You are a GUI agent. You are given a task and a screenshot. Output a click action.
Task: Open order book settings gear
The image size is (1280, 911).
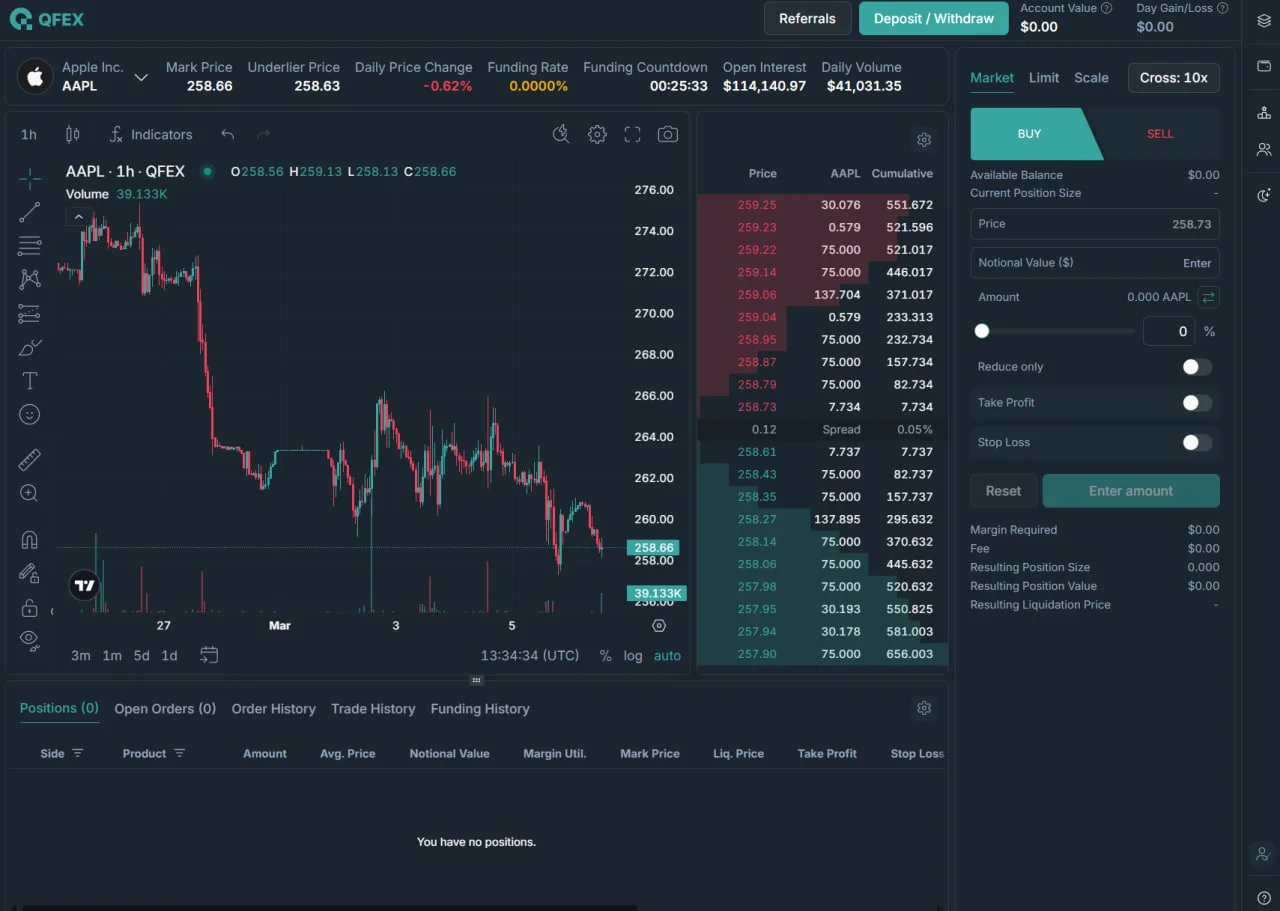(x=924, y=140)
